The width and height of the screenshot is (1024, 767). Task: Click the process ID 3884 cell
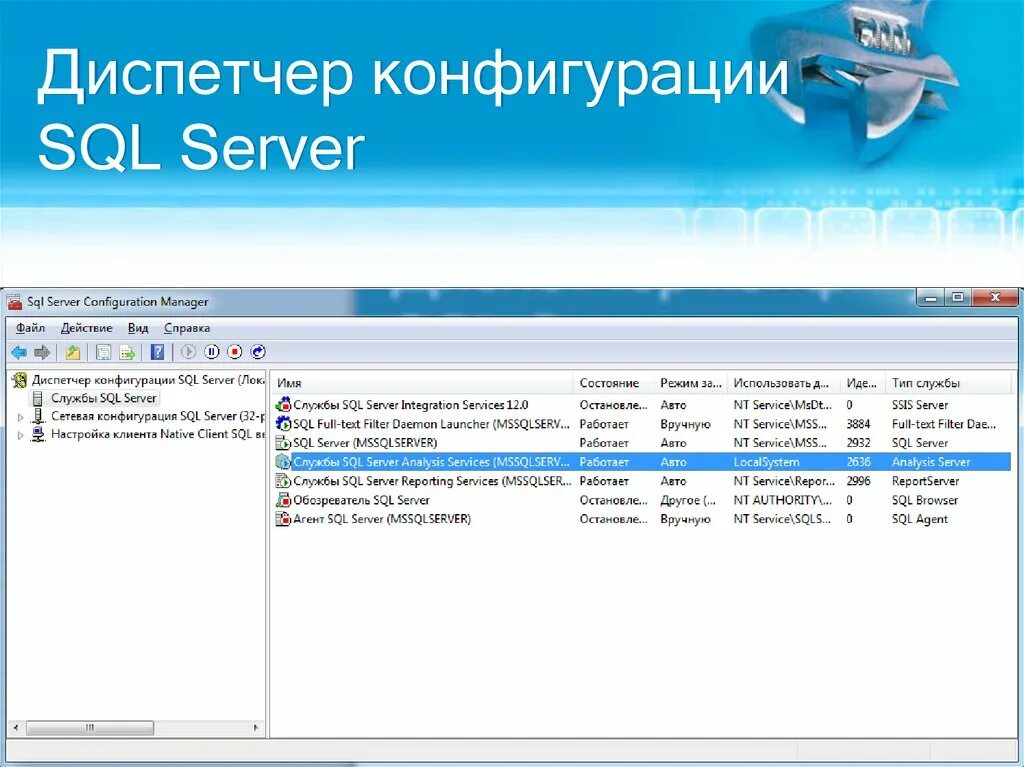[x=858, y=424]
